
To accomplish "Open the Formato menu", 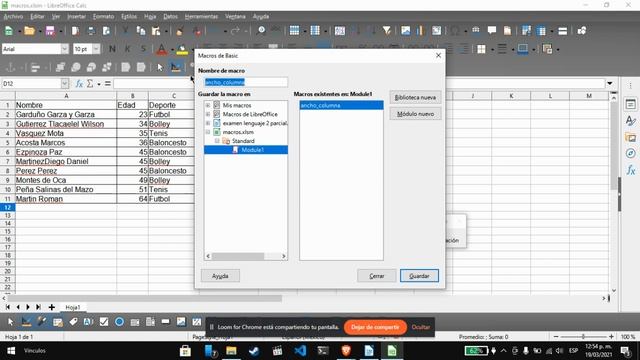I will pos(103,16).
